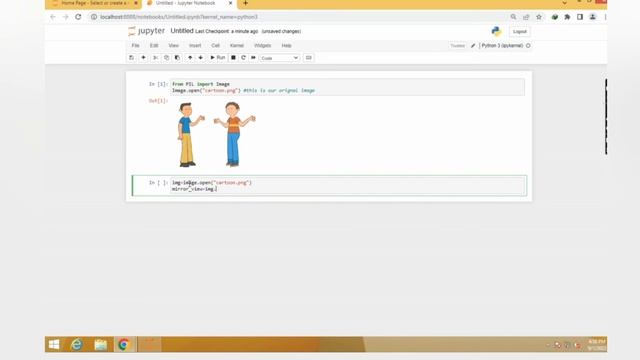Click the Python 3 (ipykernel) kernel name
640x360 pixels.
click(x=502, y=46)
